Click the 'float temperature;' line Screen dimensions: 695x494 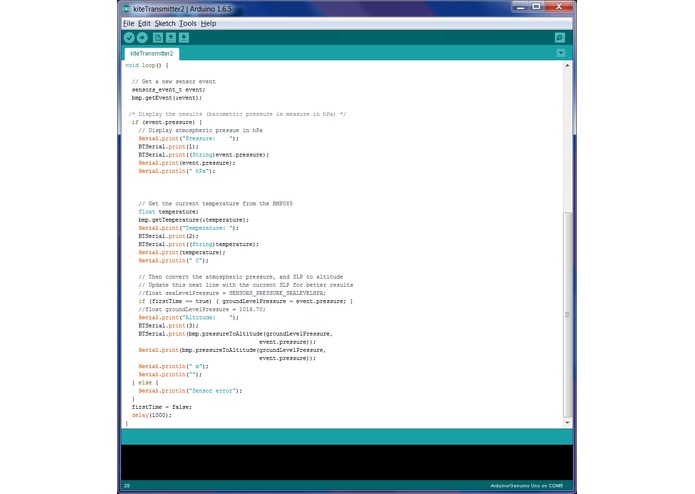click(x=168, y=212)
